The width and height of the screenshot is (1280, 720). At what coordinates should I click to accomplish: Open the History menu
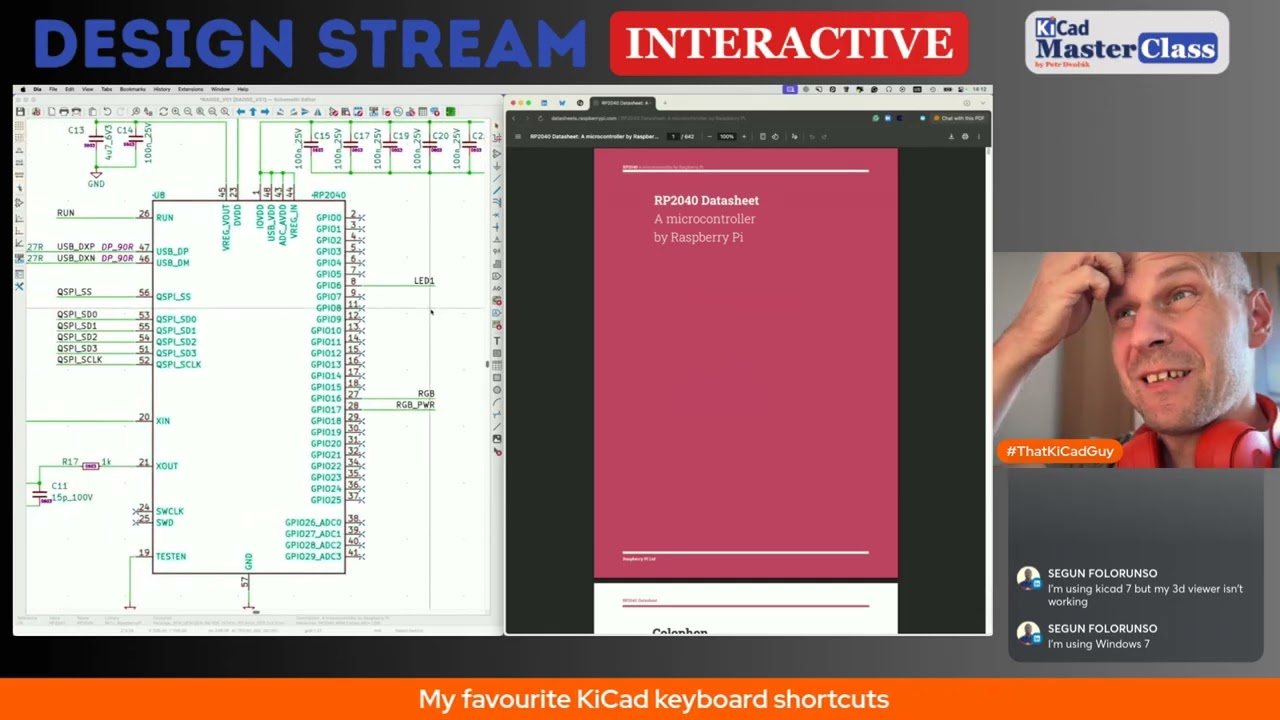coord(162,89)
